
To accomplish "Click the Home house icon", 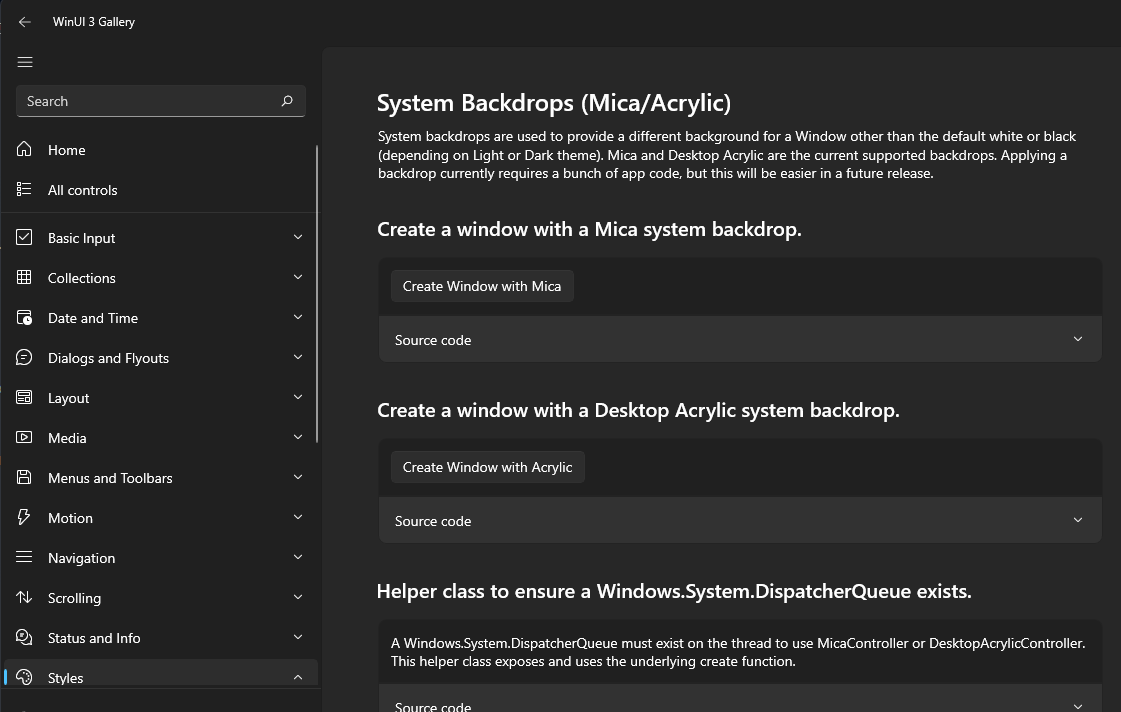I will coord(24,149).
